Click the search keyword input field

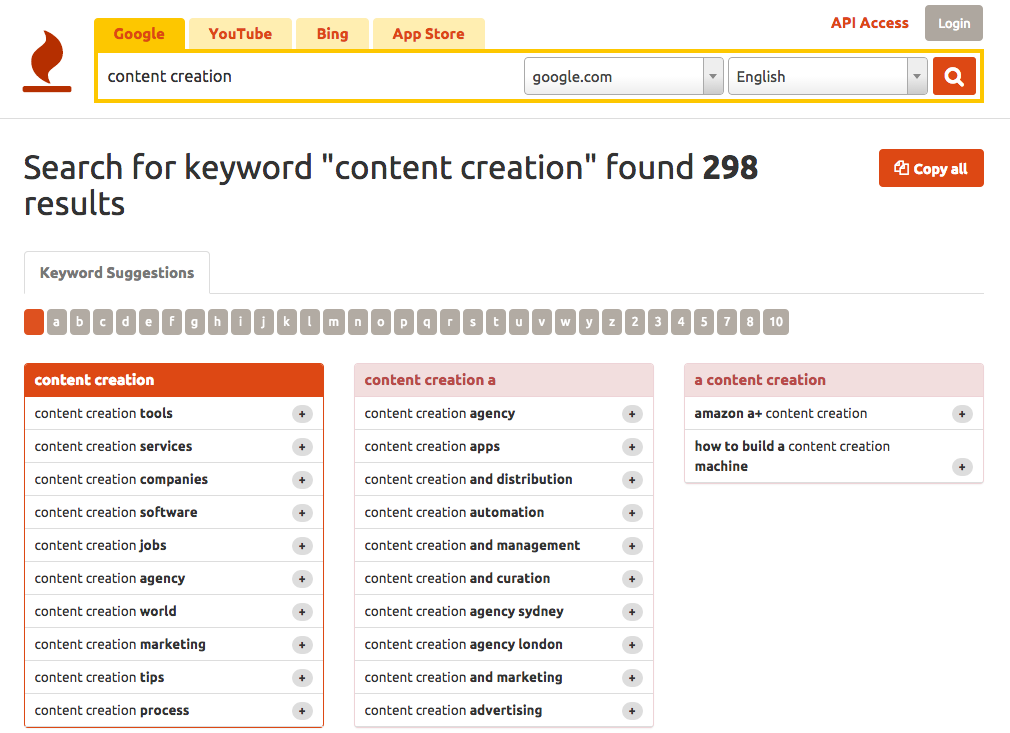pos(309,76)
